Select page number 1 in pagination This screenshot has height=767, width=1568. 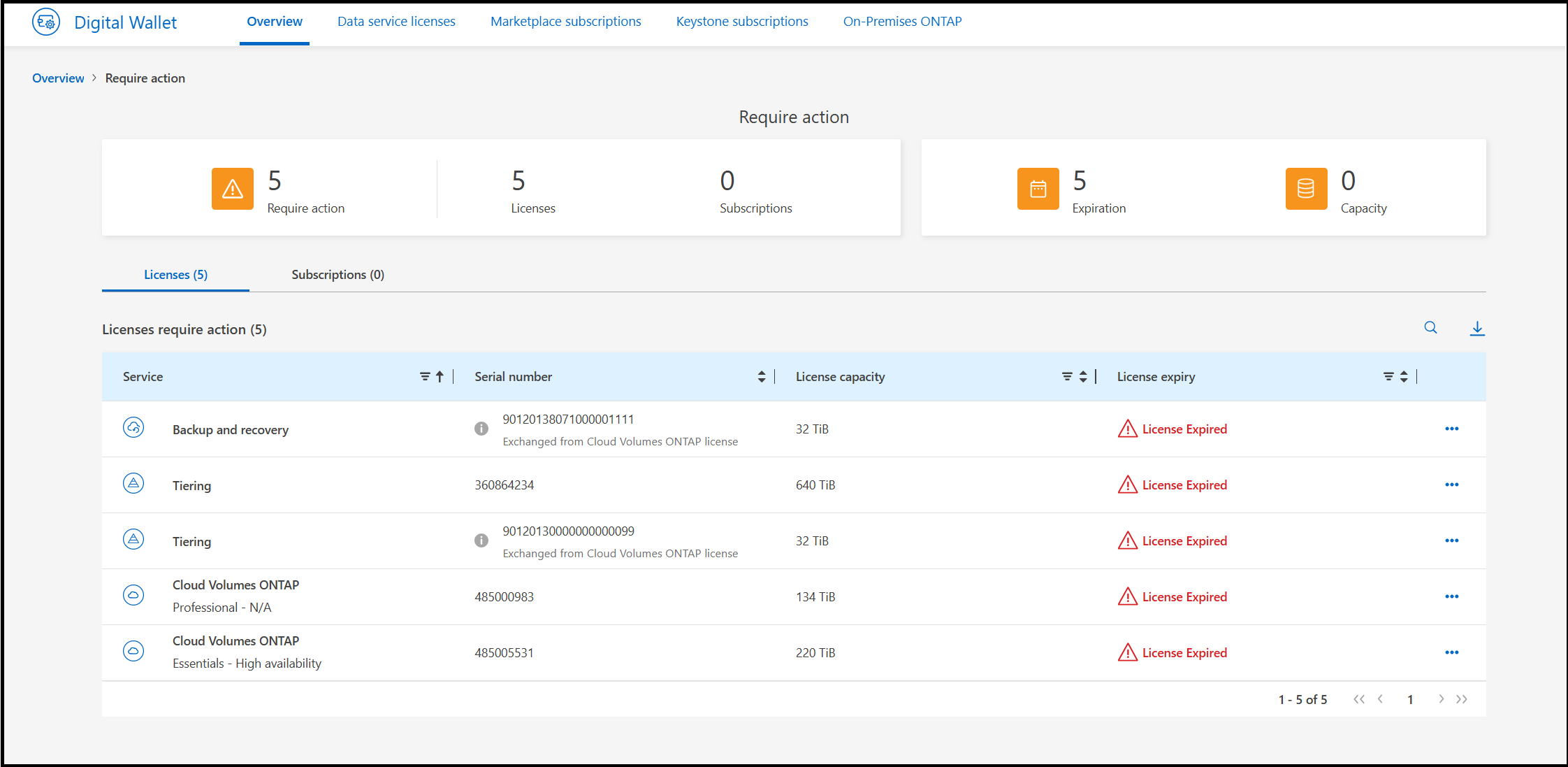point(1411,699)
